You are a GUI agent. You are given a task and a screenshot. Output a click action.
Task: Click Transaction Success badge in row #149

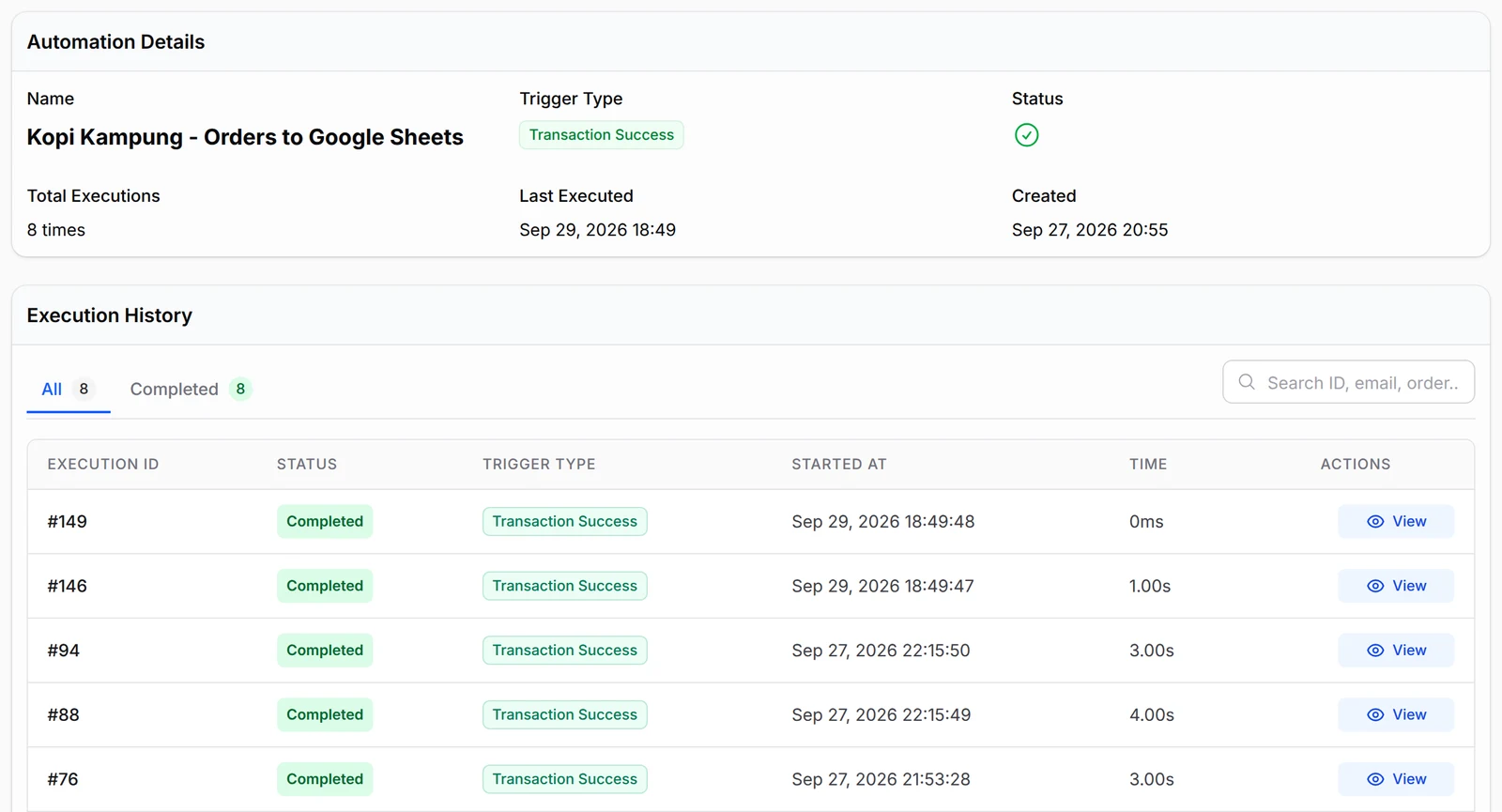click(x=565, y=522)
